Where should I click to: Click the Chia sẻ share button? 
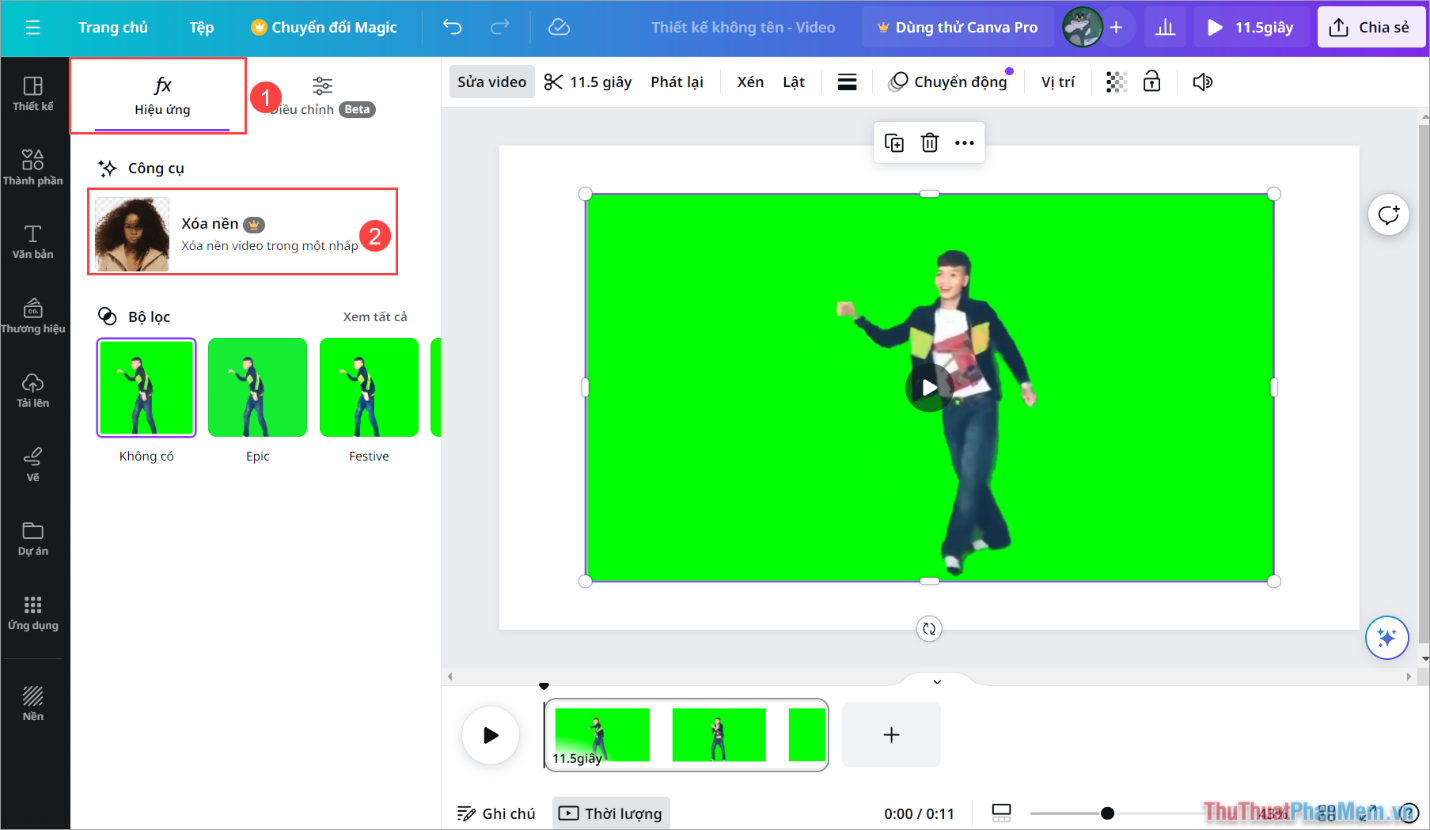click(x=1371, y=27)
